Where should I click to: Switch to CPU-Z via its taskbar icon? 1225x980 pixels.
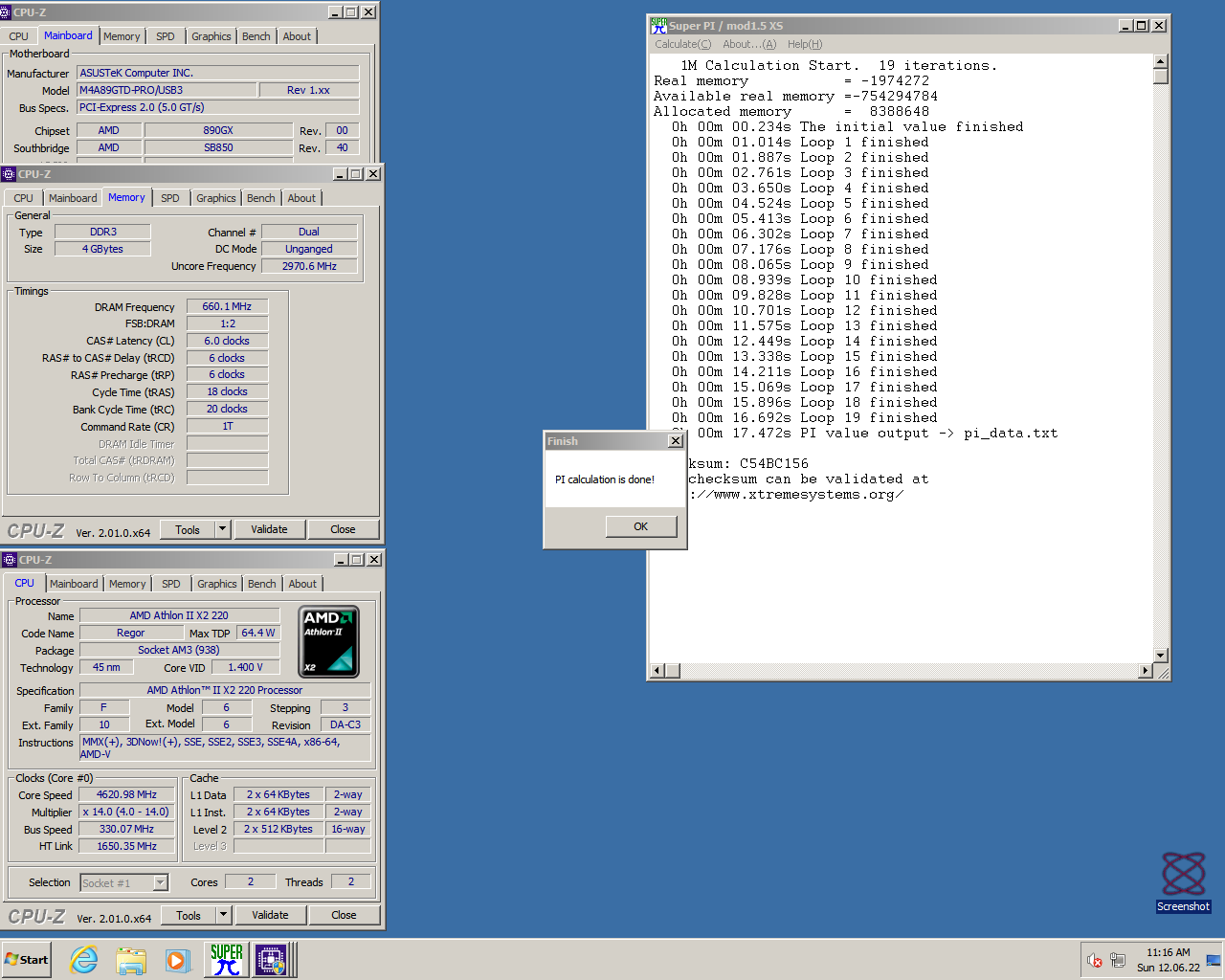point(271,960)
